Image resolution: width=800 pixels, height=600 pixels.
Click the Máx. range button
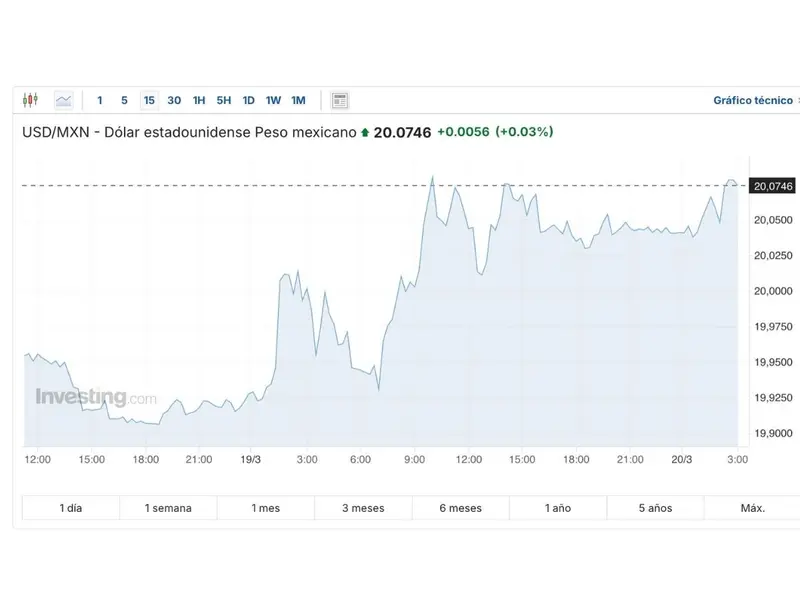coord(752,508)
